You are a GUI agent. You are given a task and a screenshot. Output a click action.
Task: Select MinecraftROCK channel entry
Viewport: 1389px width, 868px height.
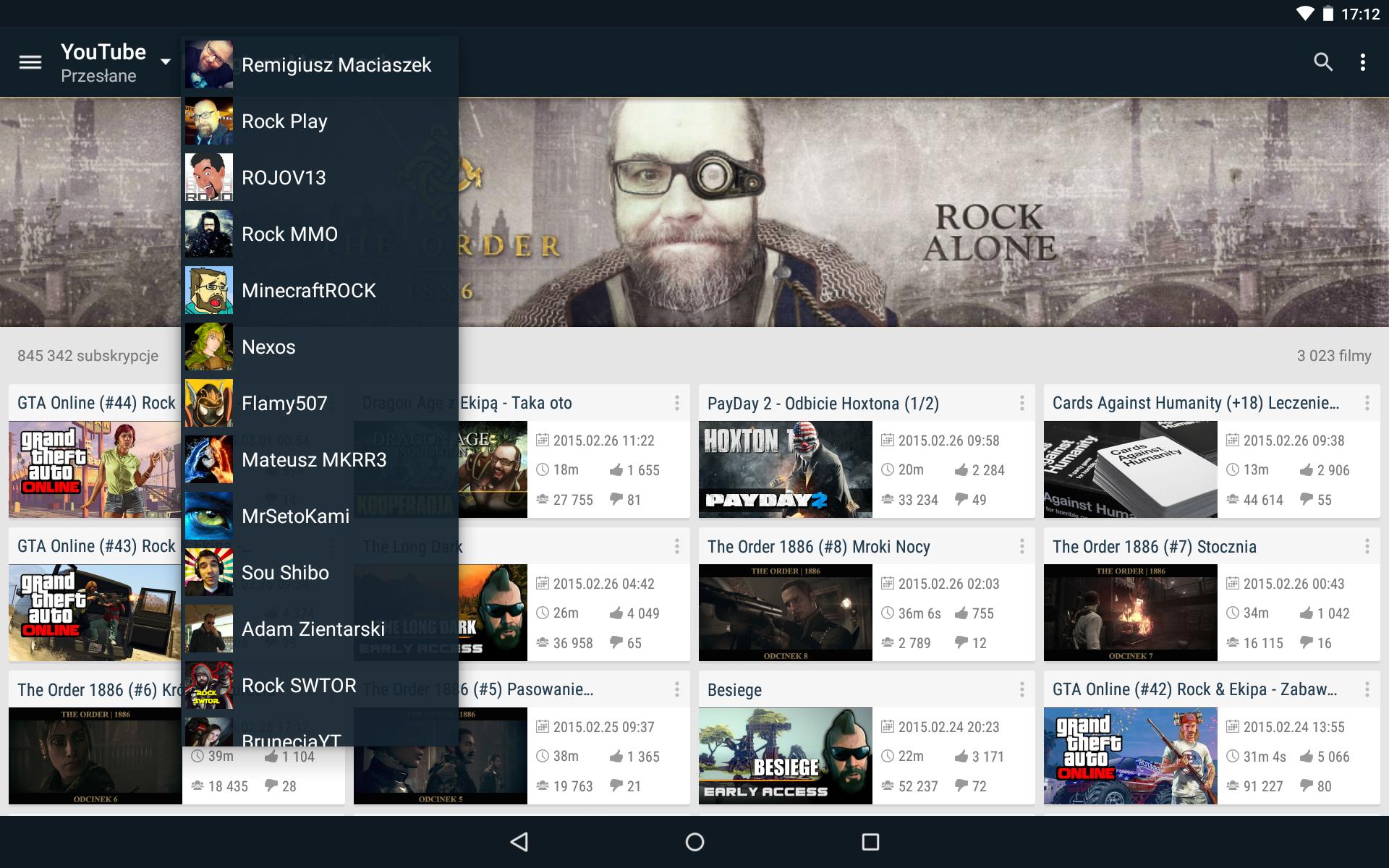[x=320, y=291]
